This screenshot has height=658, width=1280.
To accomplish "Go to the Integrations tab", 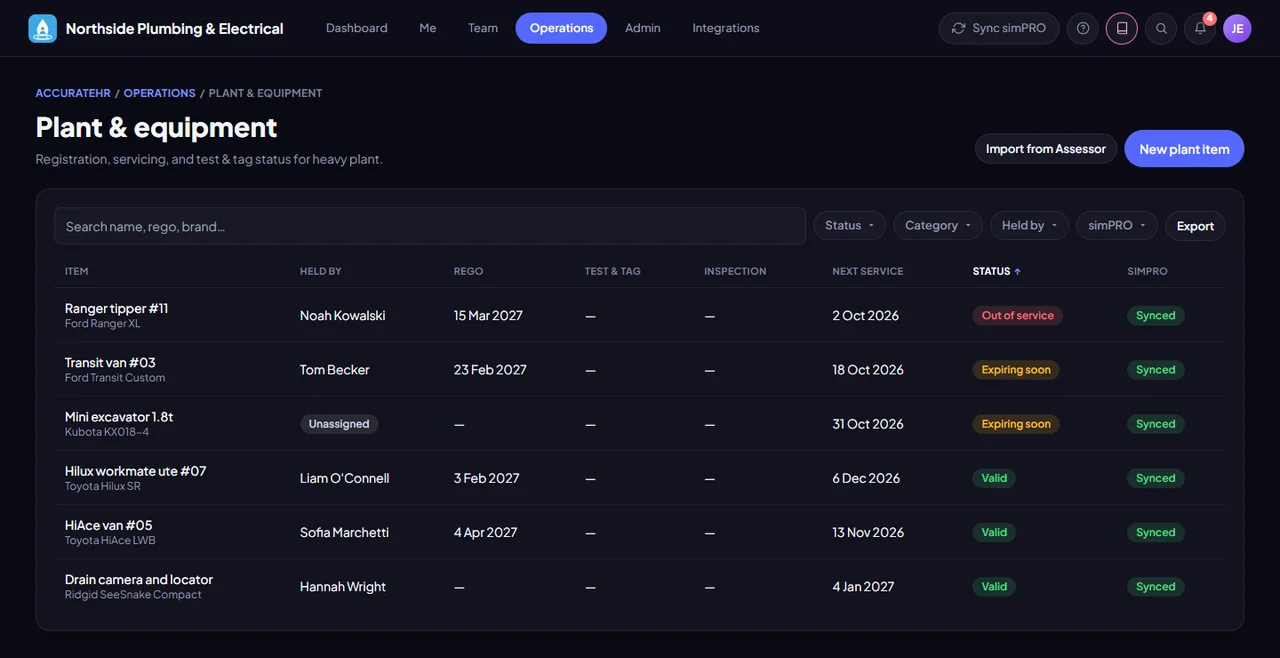I will pos(726,28).
